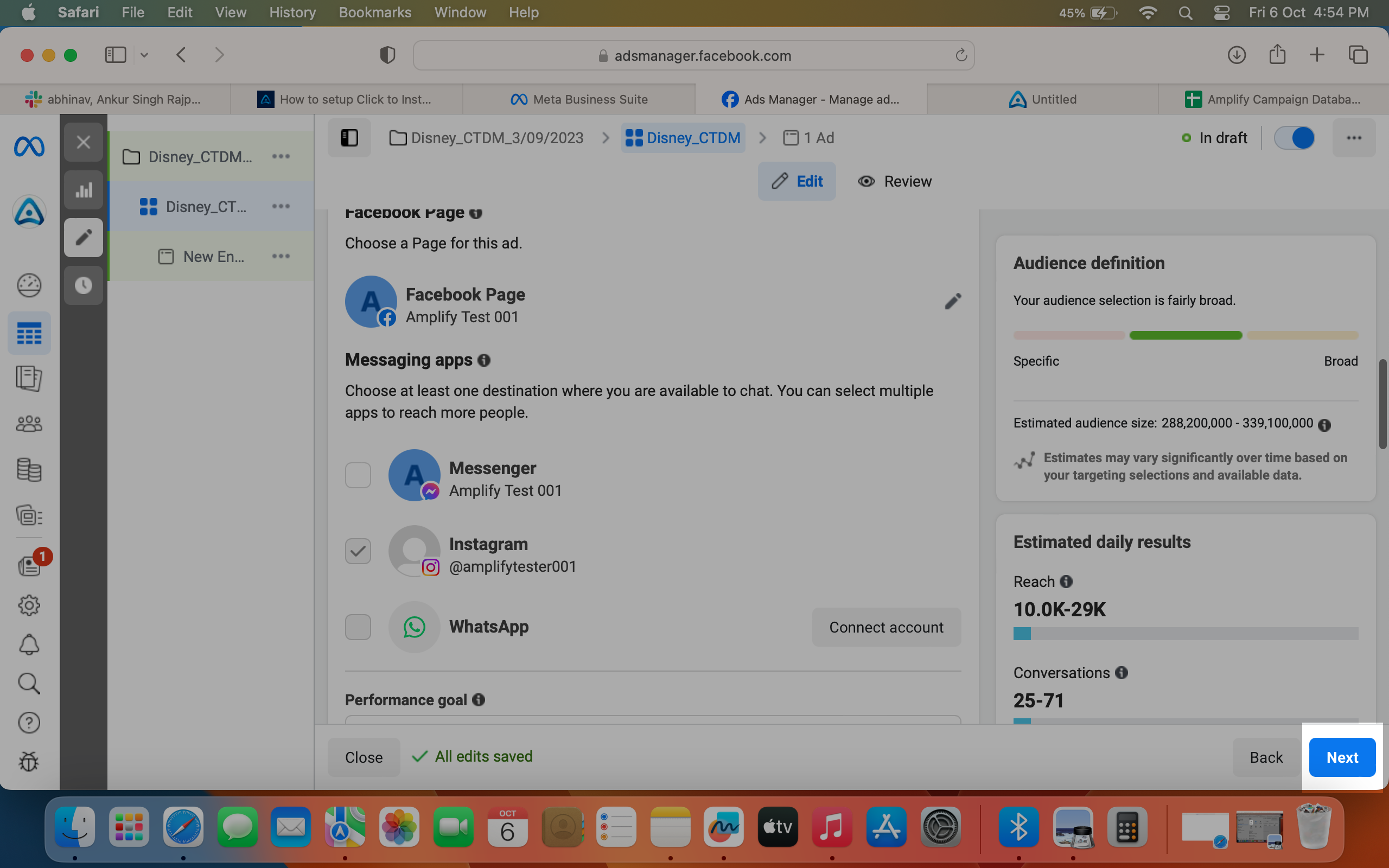The height and width of the screenshot is (868, 1389).
Task: Turn off the ad set status toggle
Action: [x=1294, y=138]
